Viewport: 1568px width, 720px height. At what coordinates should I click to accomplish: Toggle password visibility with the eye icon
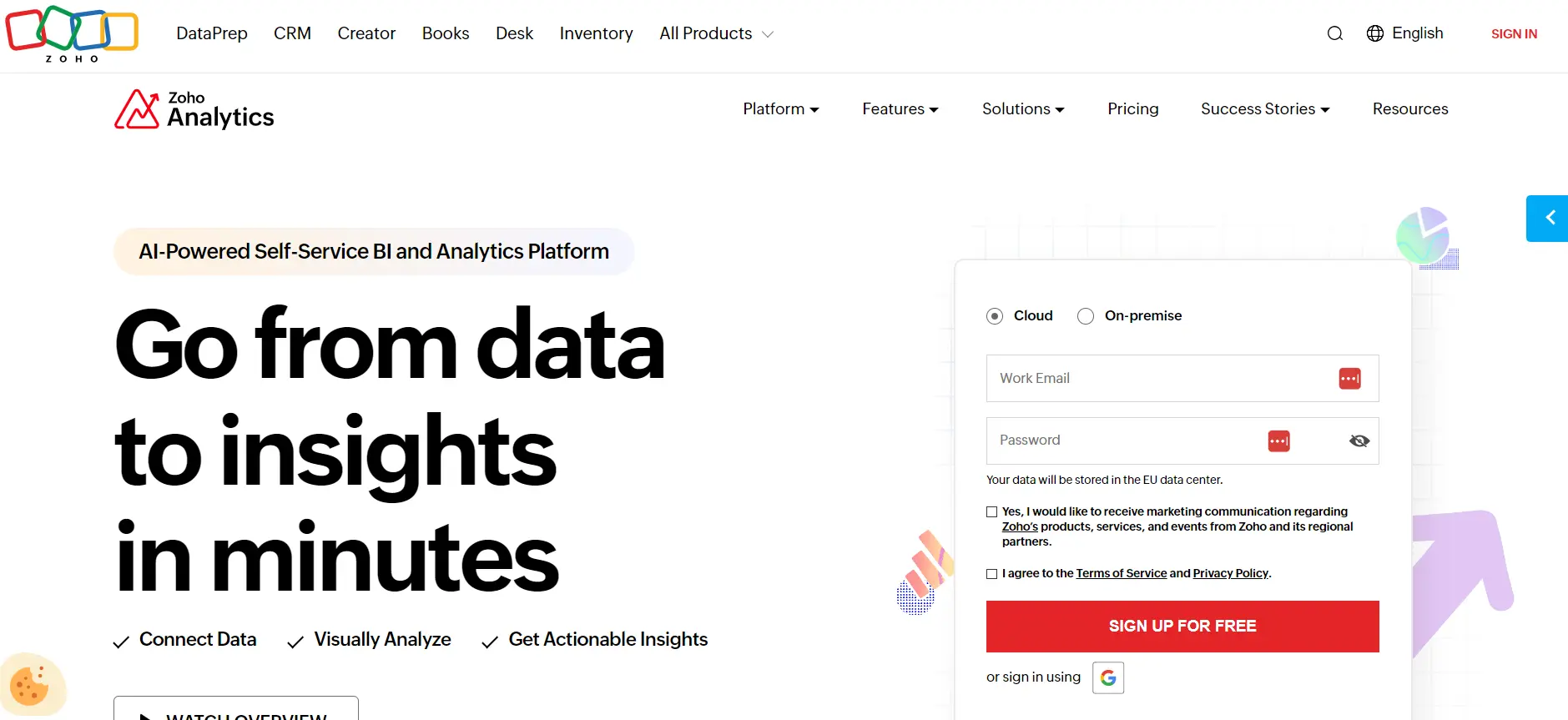[1359, 441]
